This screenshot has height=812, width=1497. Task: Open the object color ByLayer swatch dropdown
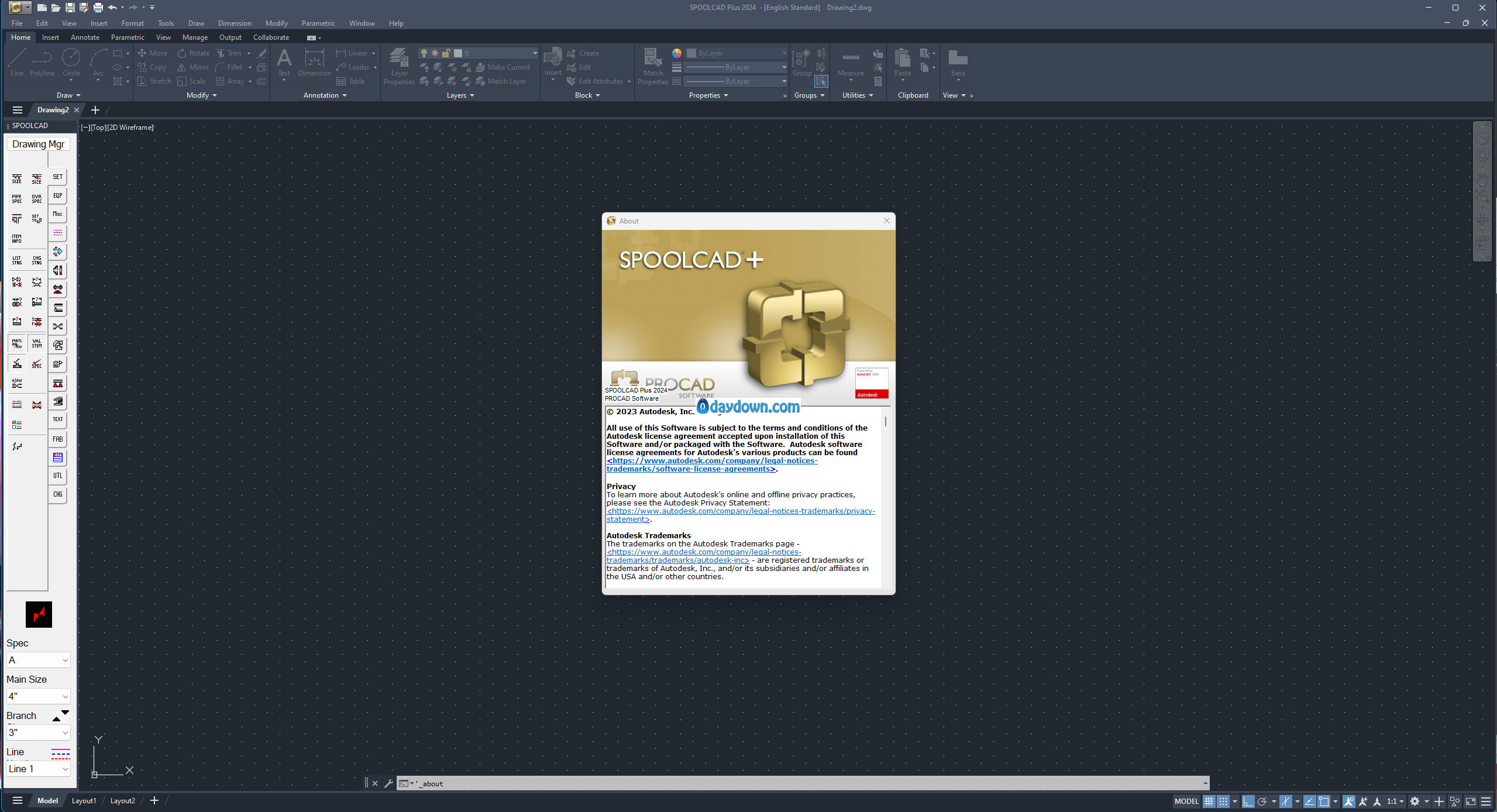(737, 53)
